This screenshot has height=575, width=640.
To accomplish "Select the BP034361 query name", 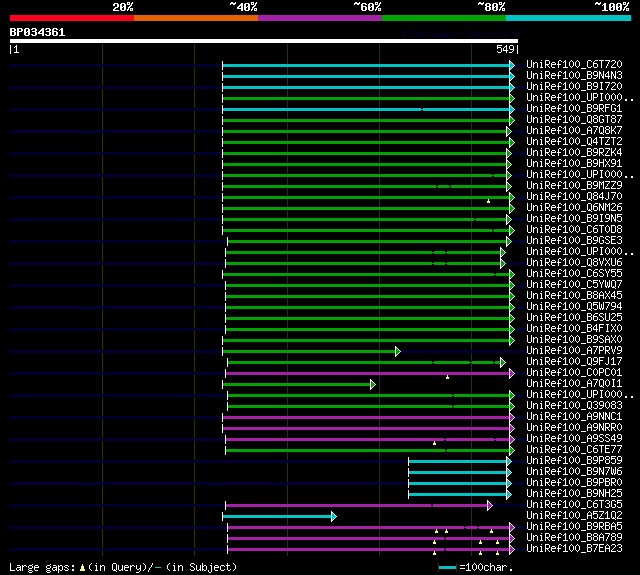I will 37,32.
